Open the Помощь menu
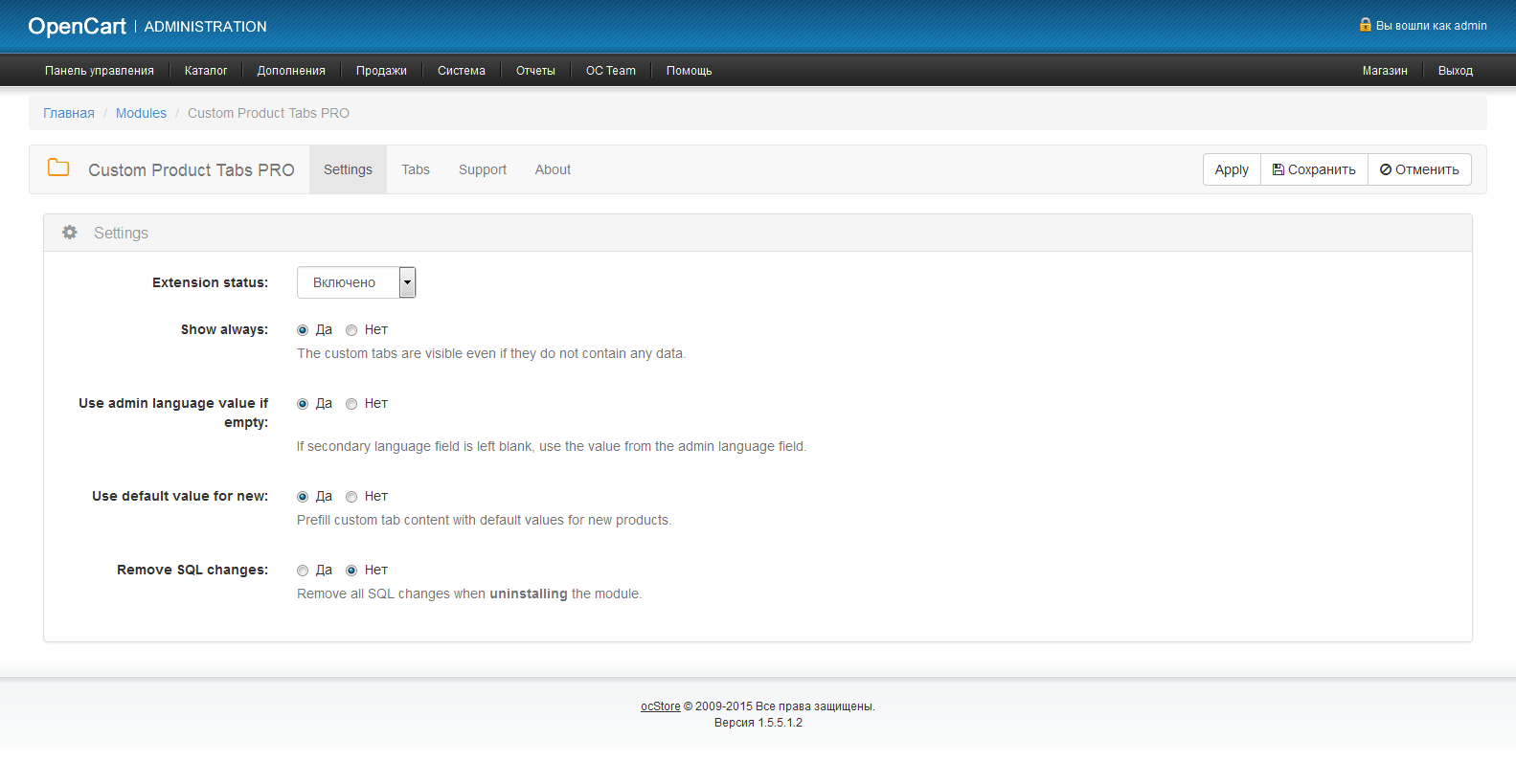 coord(690,71)
